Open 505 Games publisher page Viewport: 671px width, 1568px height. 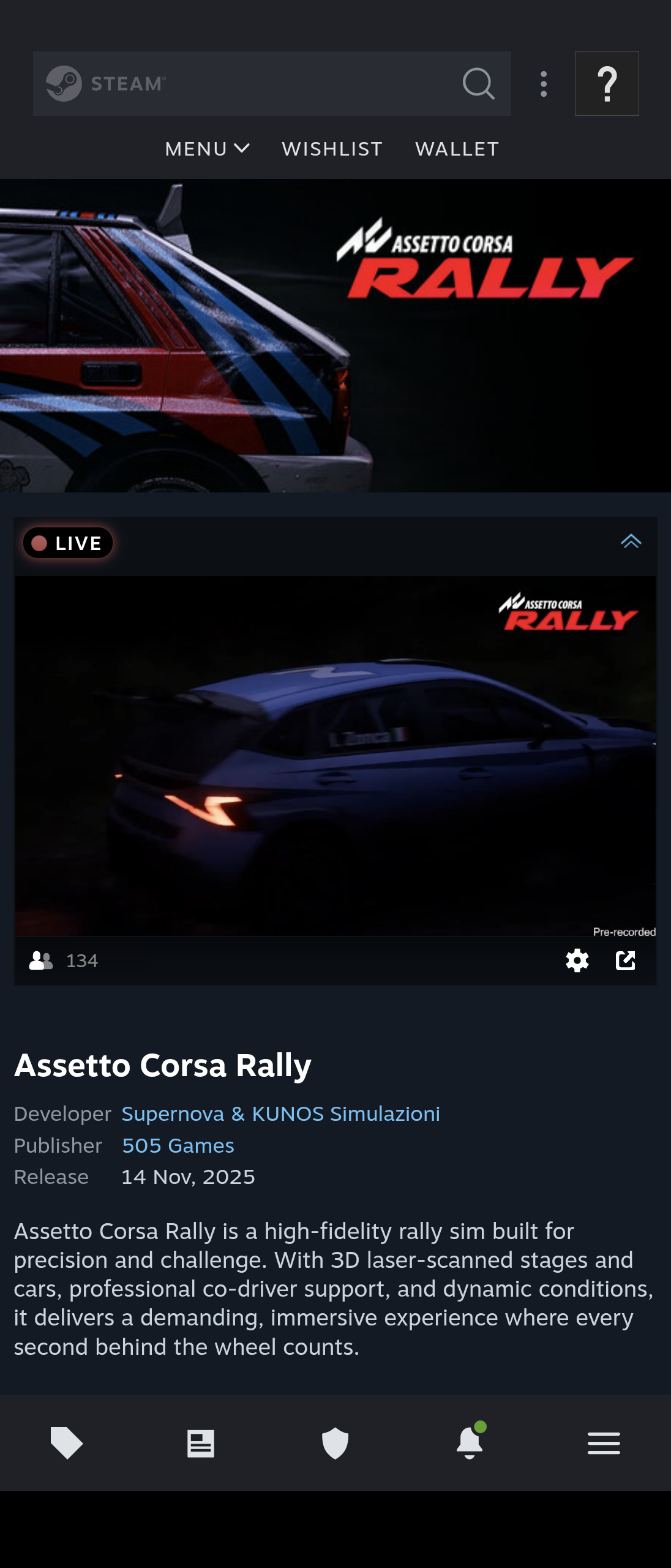178,1145
